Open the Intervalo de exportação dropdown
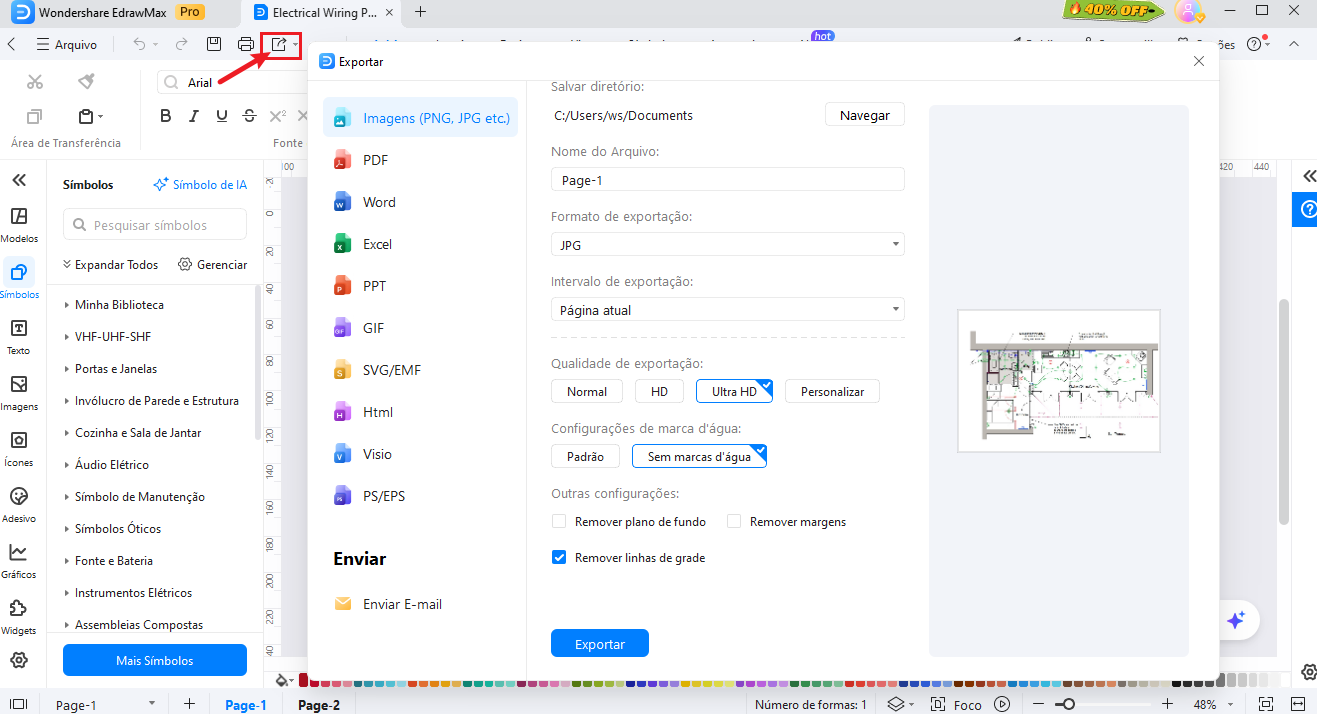The width and height of the screenshot is (1317, 714). coord(727,310)
